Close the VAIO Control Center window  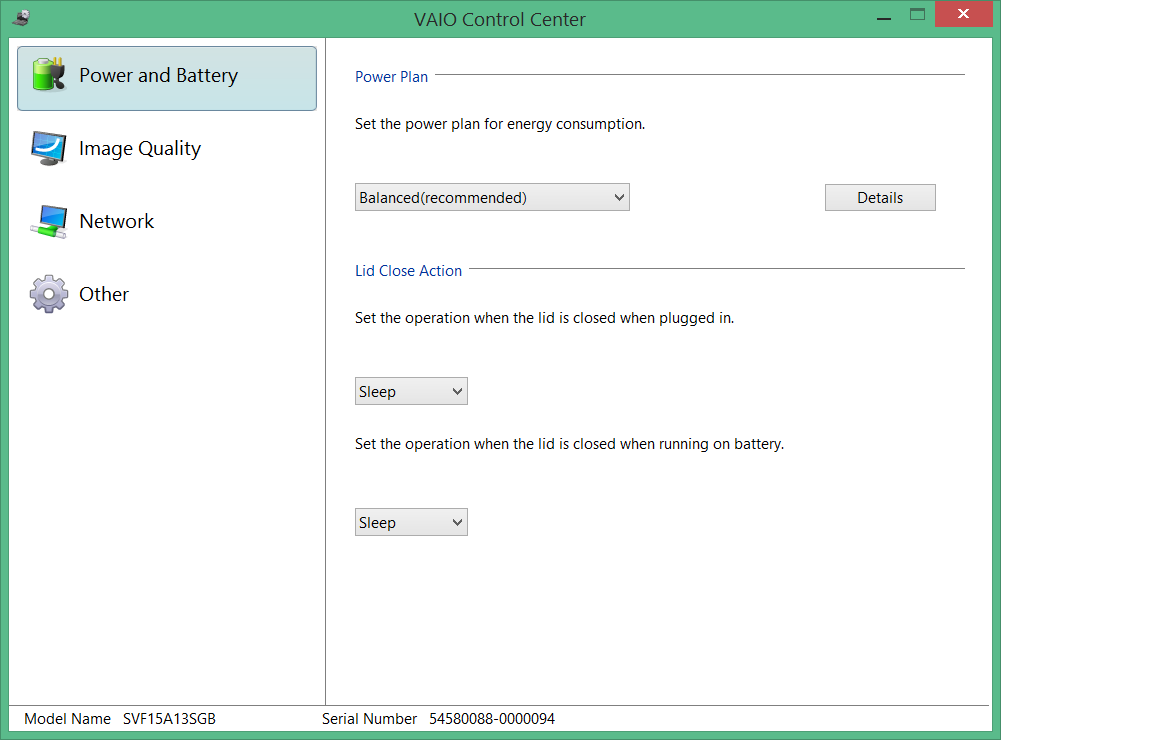[963, 14]
